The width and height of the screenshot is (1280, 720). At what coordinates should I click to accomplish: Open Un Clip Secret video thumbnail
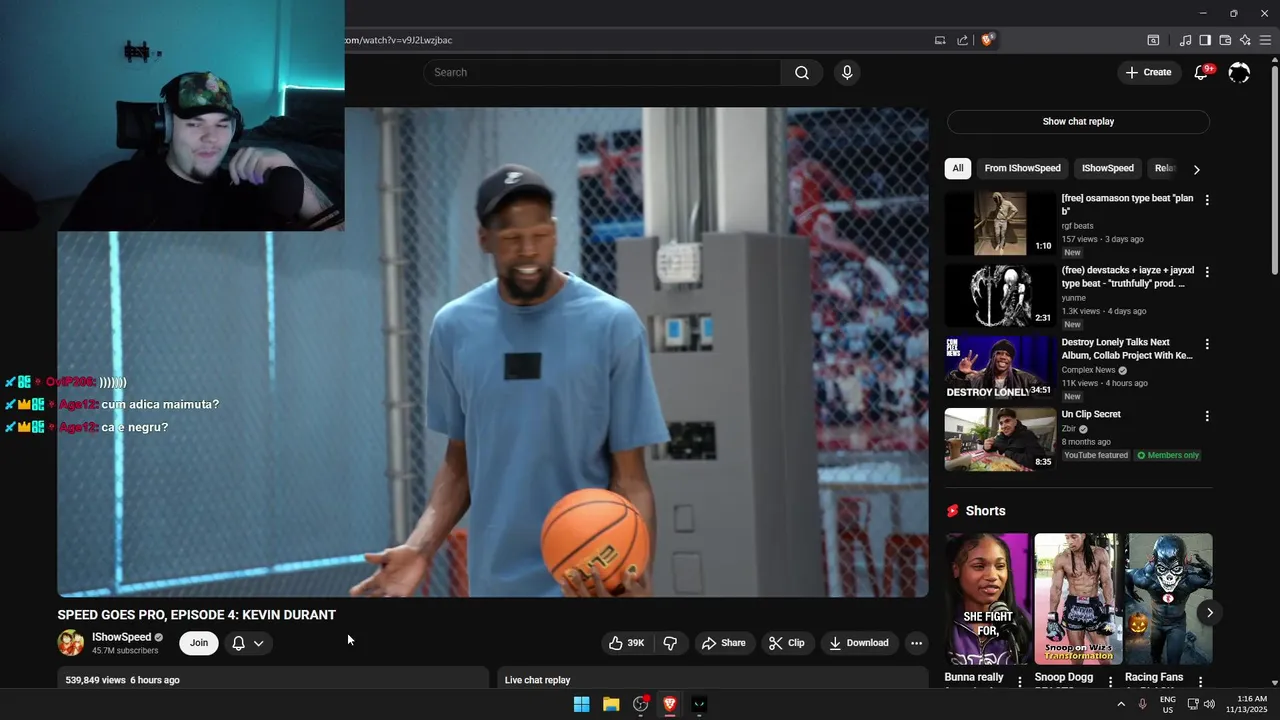point(1000,440)
